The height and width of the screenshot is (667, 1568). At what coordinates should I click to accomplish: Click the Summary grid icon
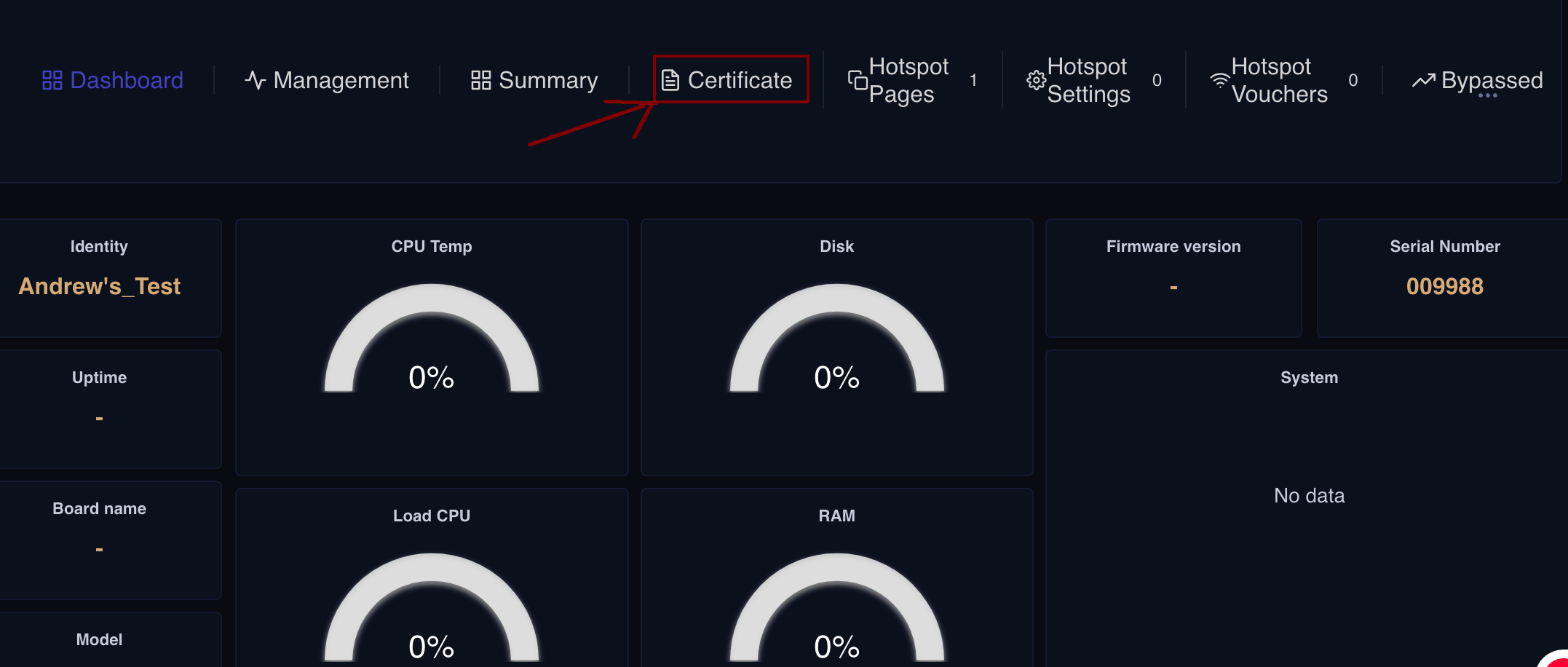[480, 80]
